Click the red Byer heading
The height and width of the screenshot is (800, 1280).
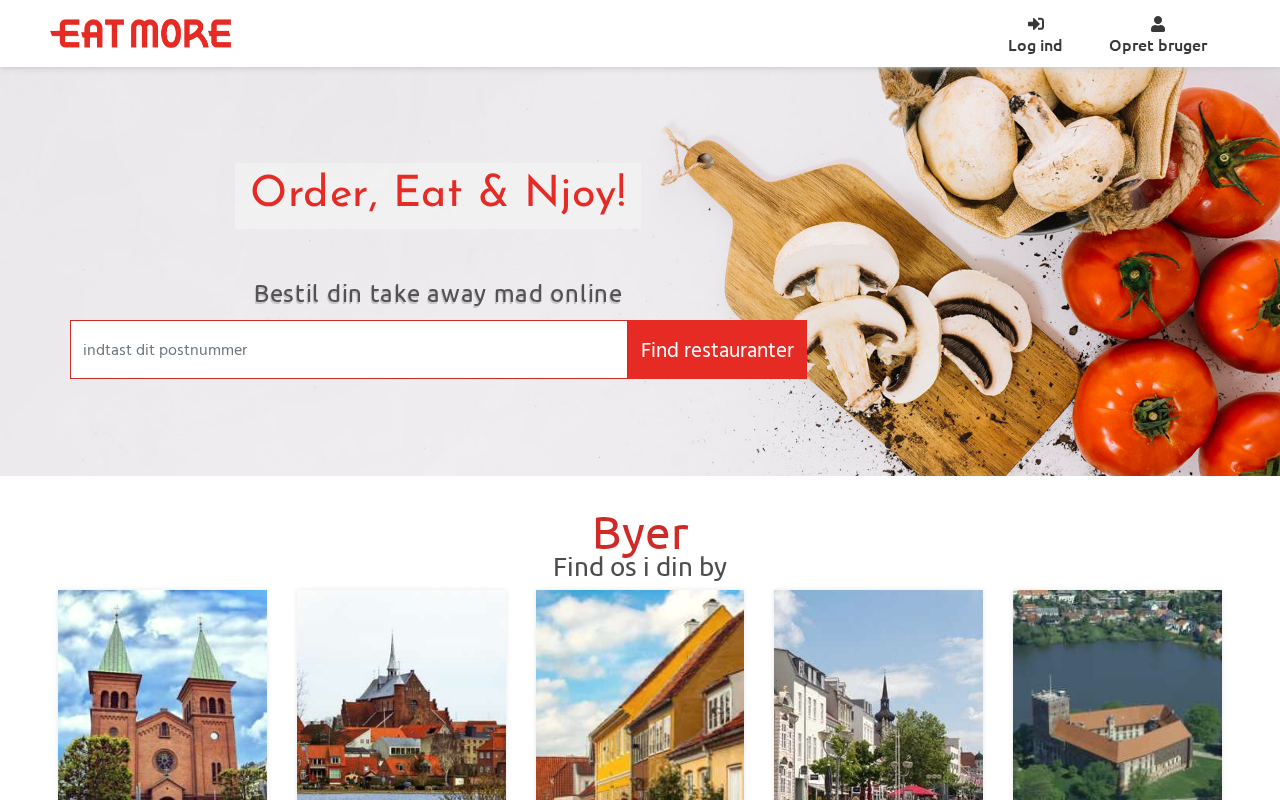(640, 533)
